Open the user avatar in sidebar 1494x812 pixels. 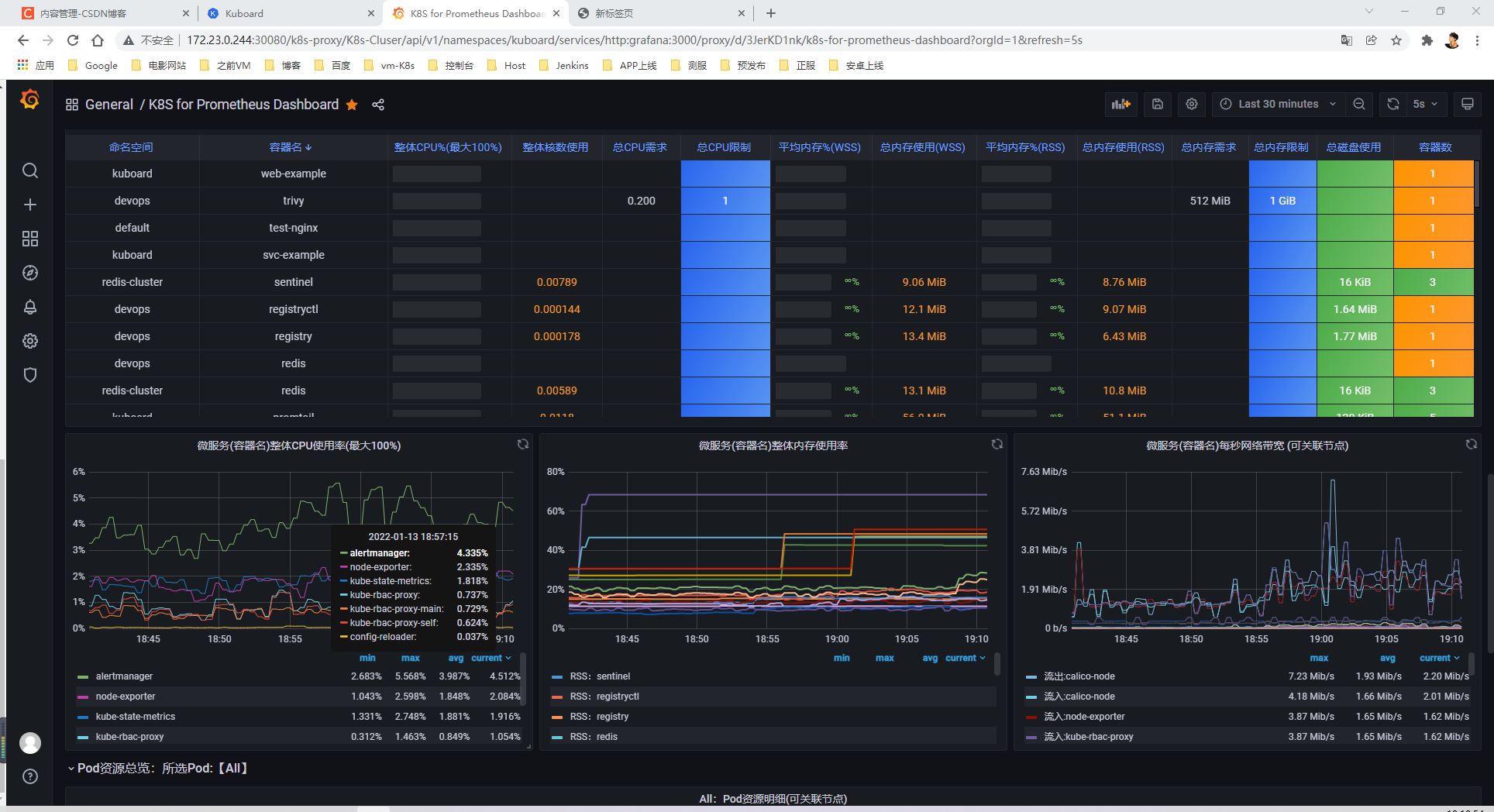point(30,743)
